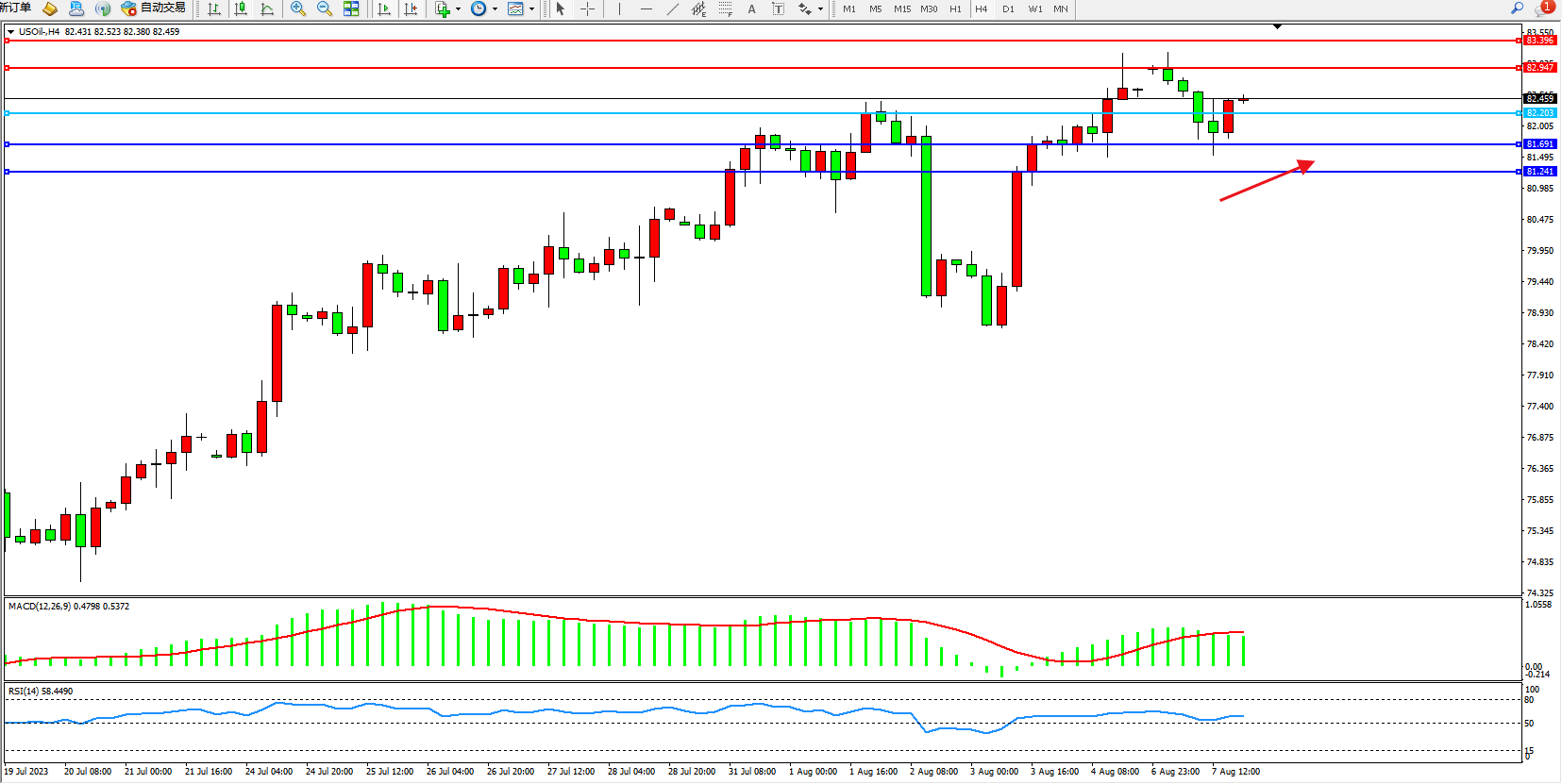Open the search magnifier in top right
This screenshot has width=1562, height=784.
[1518, 8]
